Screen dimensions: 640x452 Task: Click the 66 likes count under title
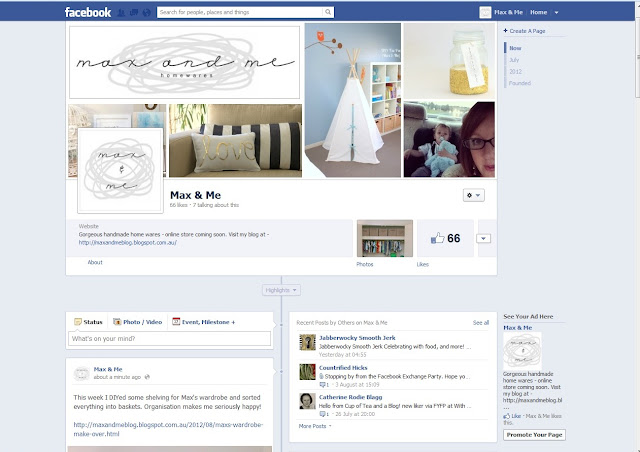click(178, 205)
